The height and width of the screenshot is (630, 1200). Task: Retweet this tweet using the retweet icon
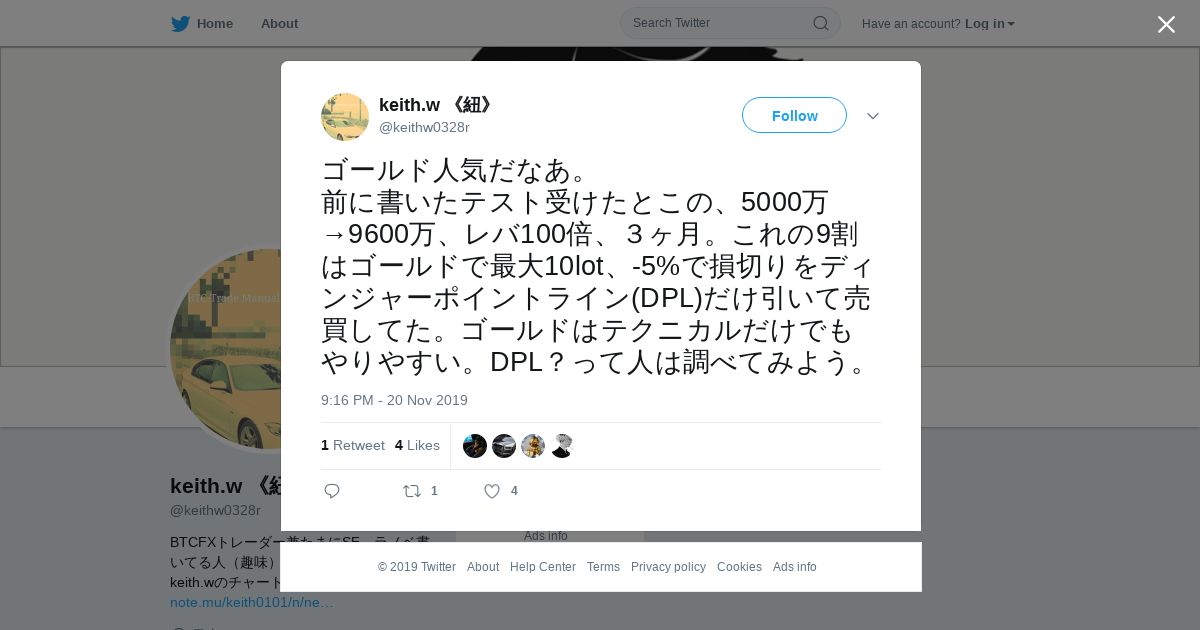(x=411, y=491)
